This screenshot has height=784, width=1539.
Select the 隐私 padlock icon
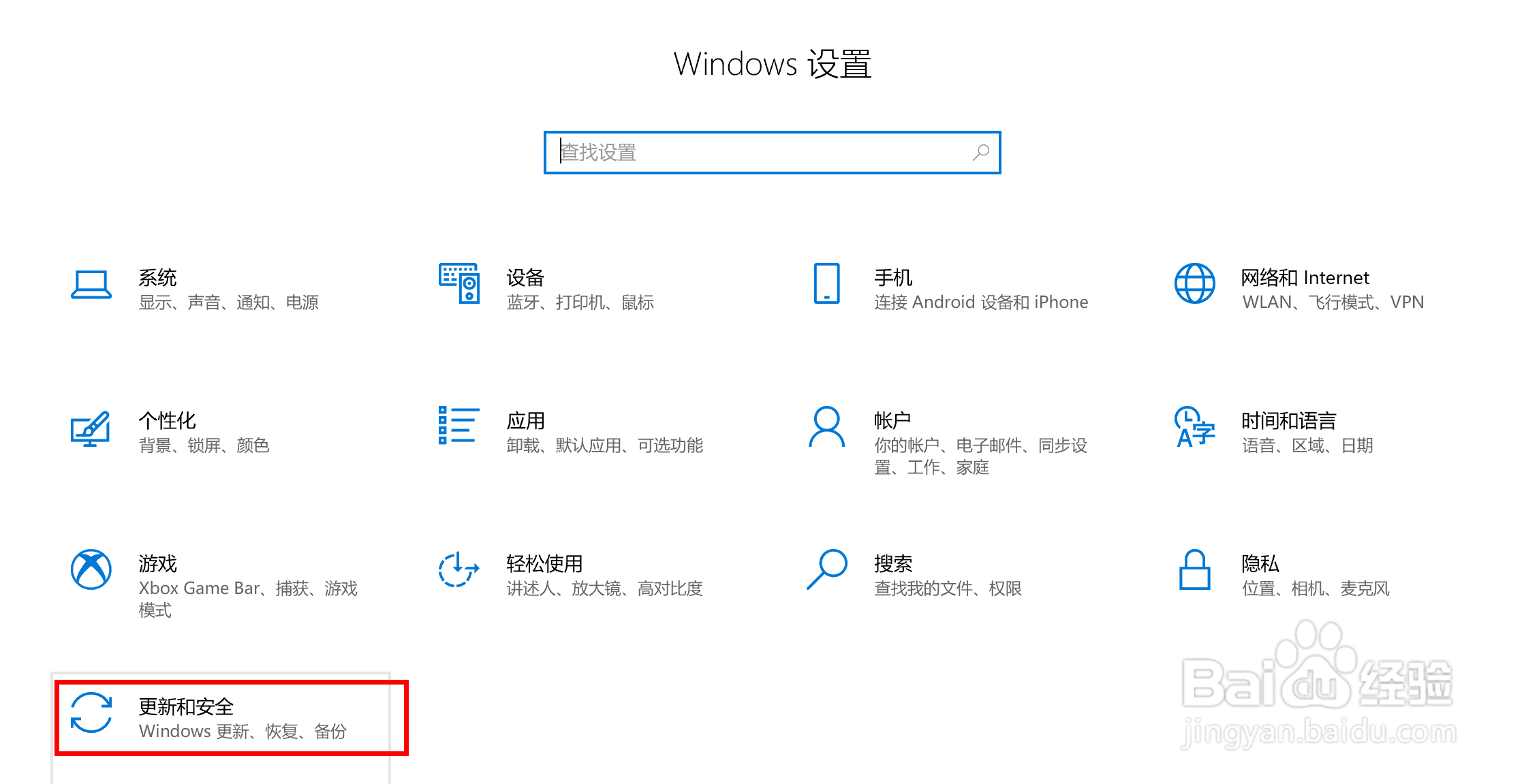coord(1194,569)
